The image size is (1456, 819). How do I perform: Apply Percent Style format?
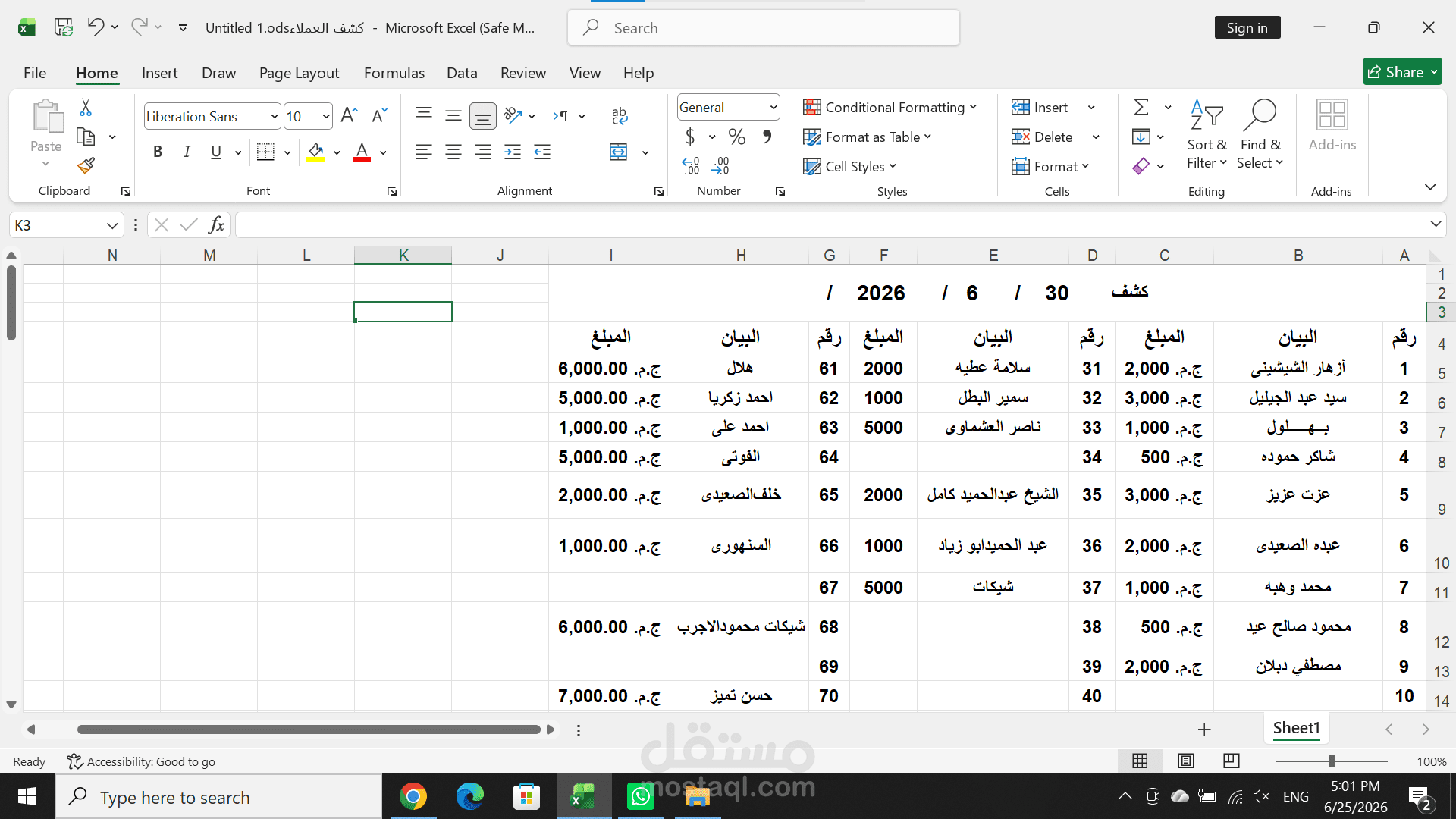point(736,136)
